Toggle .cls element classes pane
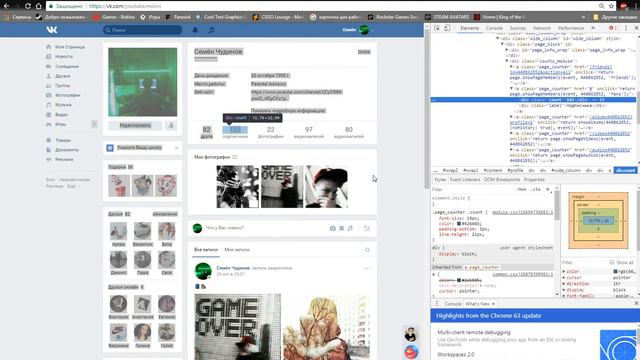This screenshot has width=640, height=360. pyautogui.click(x=536, y=189)
